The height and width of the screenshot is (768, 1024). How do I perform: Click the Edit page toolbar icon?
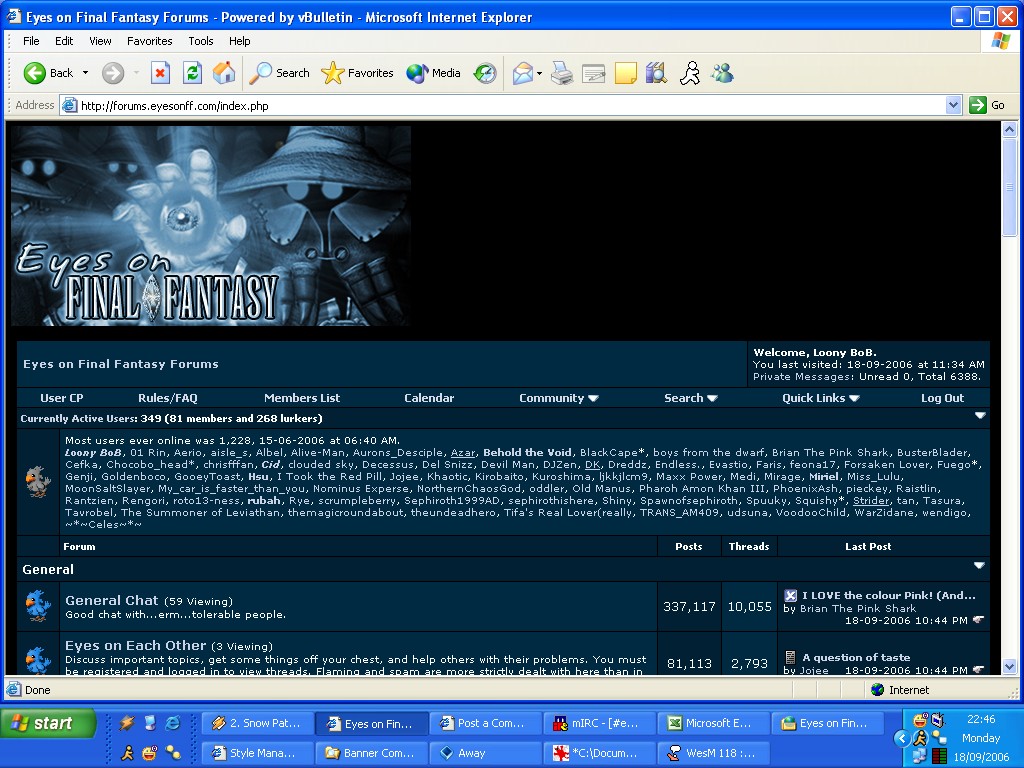click(594, 72)
